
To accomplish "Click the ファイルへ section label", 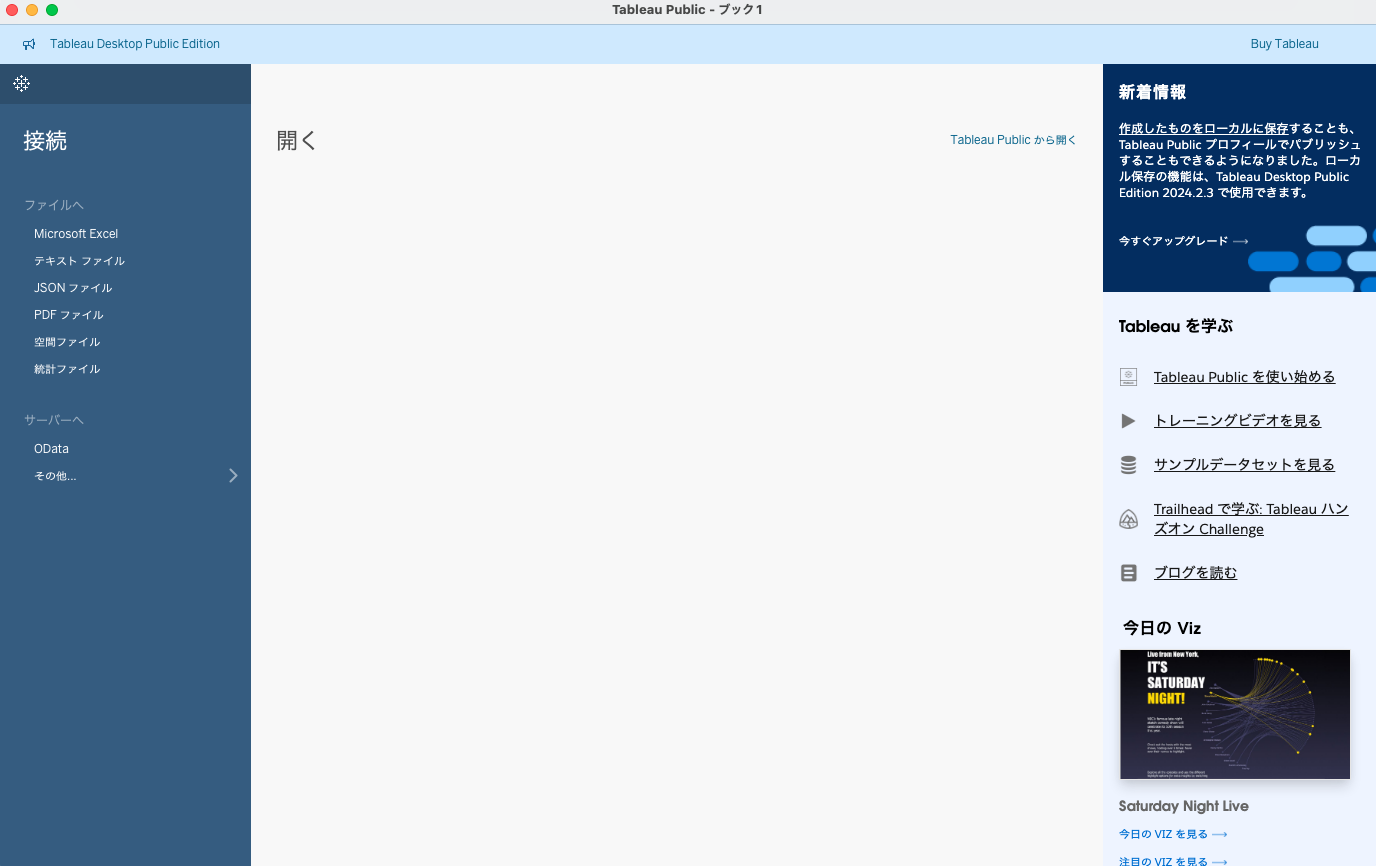I will [x=54, y=205].
